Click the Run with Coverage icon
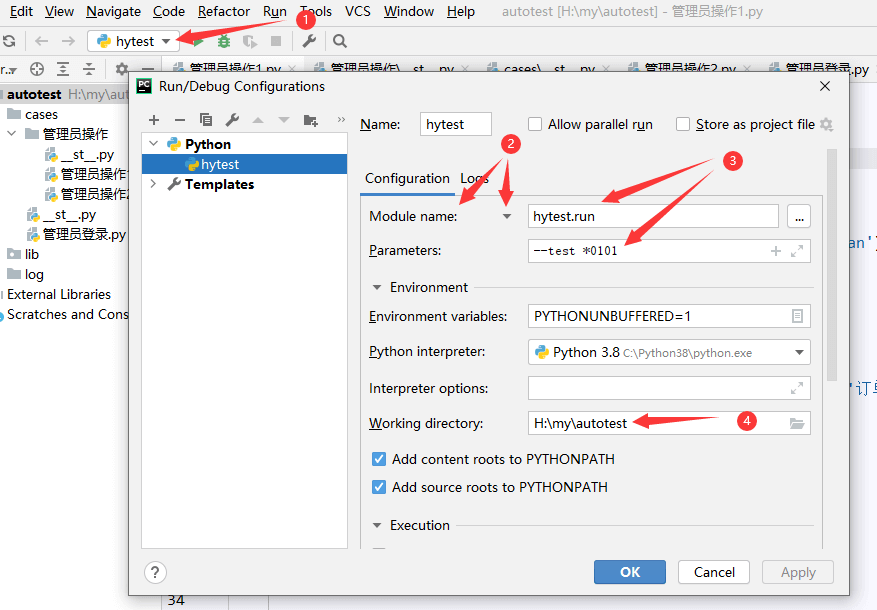 249,41
